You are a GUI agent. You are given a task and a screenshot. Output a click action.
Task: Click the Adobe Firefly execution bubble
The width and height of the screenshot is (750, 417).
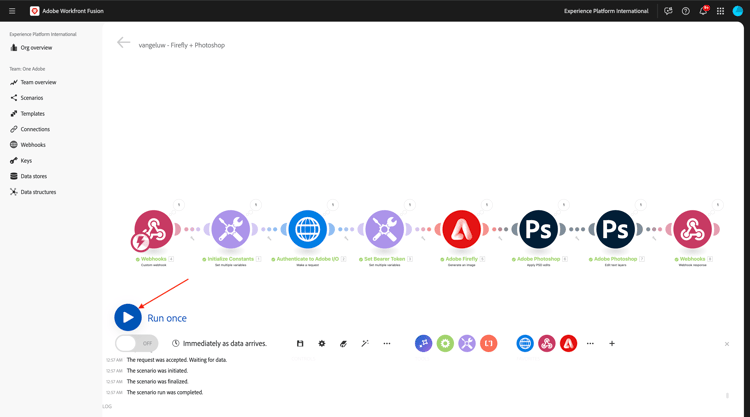pyautogui.click(x=486, y=205)
